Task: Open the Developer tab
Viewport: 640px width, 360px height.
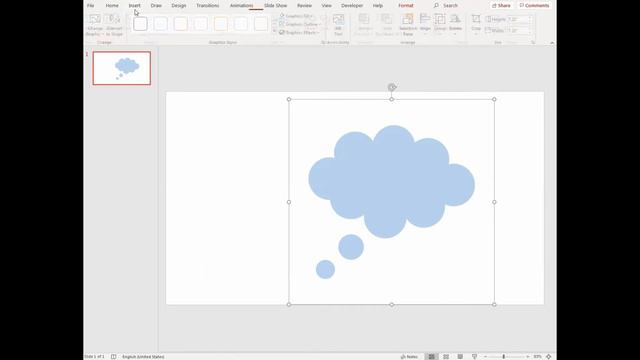Action: pos(352,5)
